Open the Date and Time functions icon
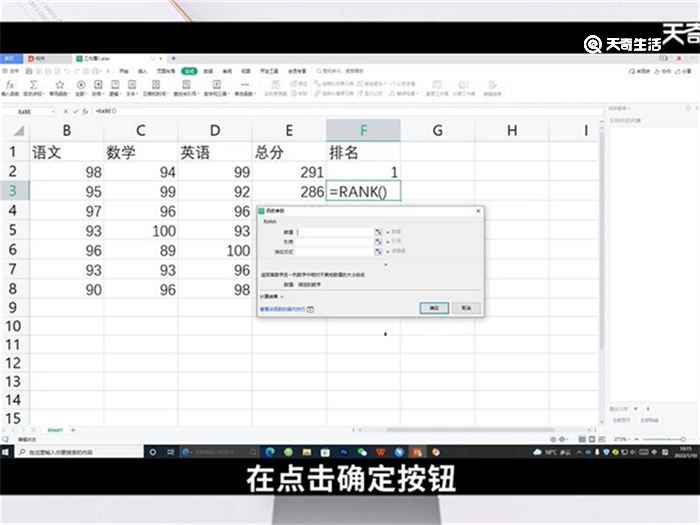Viewport: 700px width, 525px height. (155, 85)
